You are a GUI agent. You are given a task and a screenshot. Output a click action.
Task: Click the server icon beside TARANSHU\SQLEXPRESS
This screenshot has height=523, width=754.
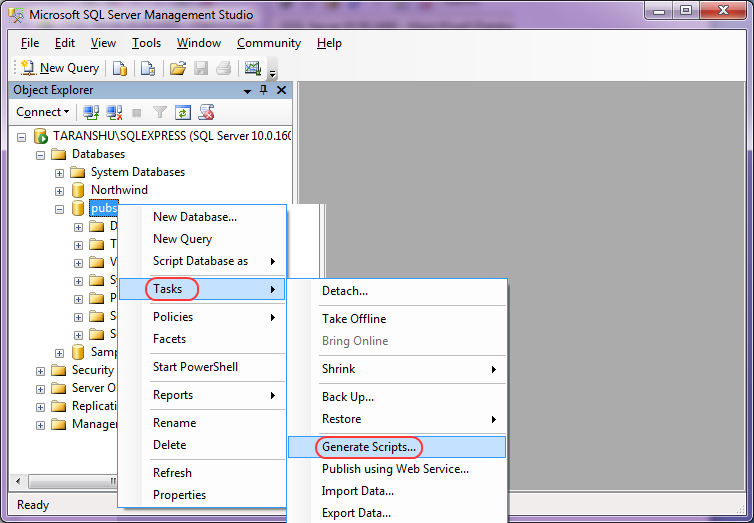click(41, 136)
